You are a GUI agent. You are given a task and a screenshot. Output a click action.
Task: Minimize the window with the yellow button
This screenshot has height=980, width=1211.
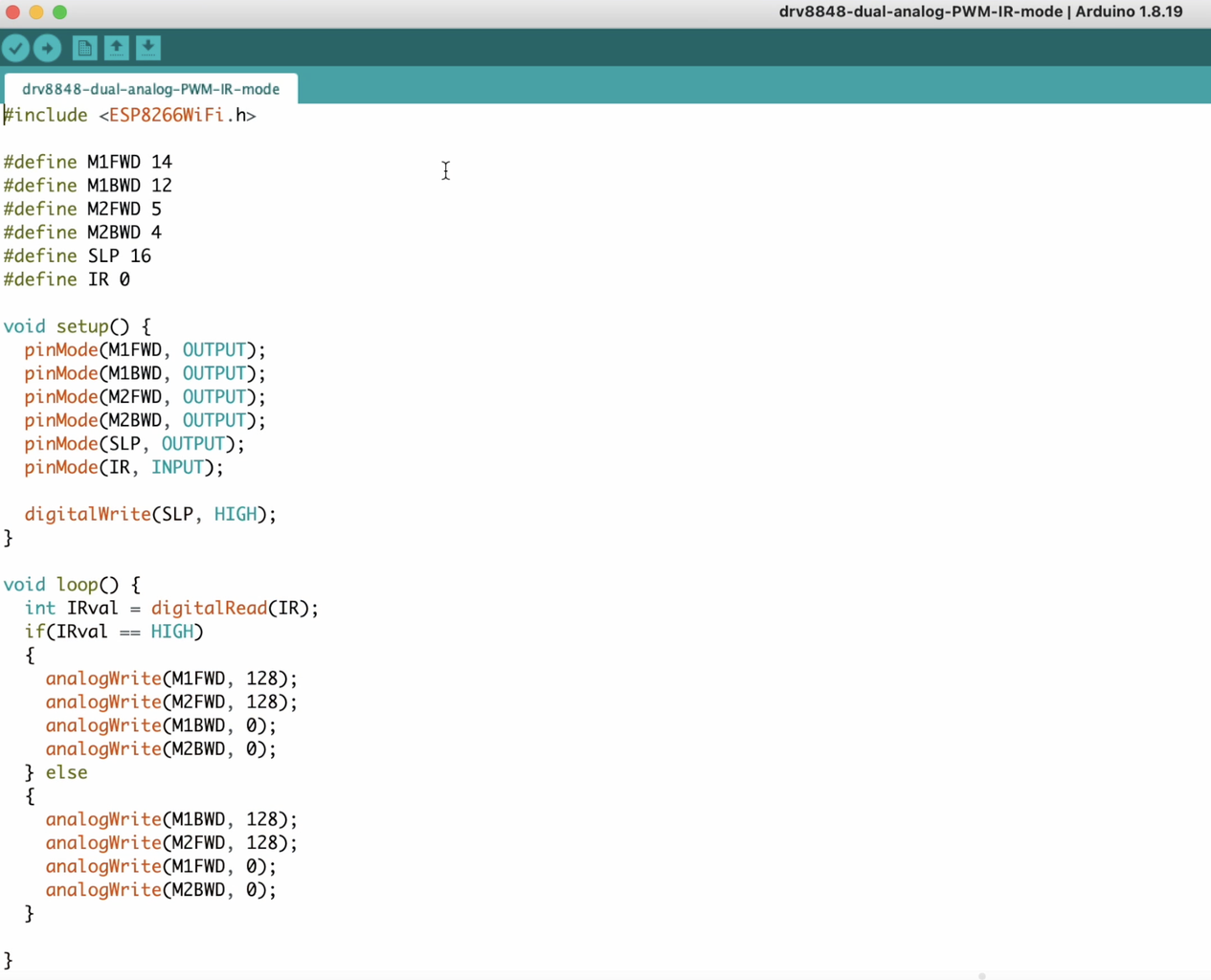coord(36,12)
